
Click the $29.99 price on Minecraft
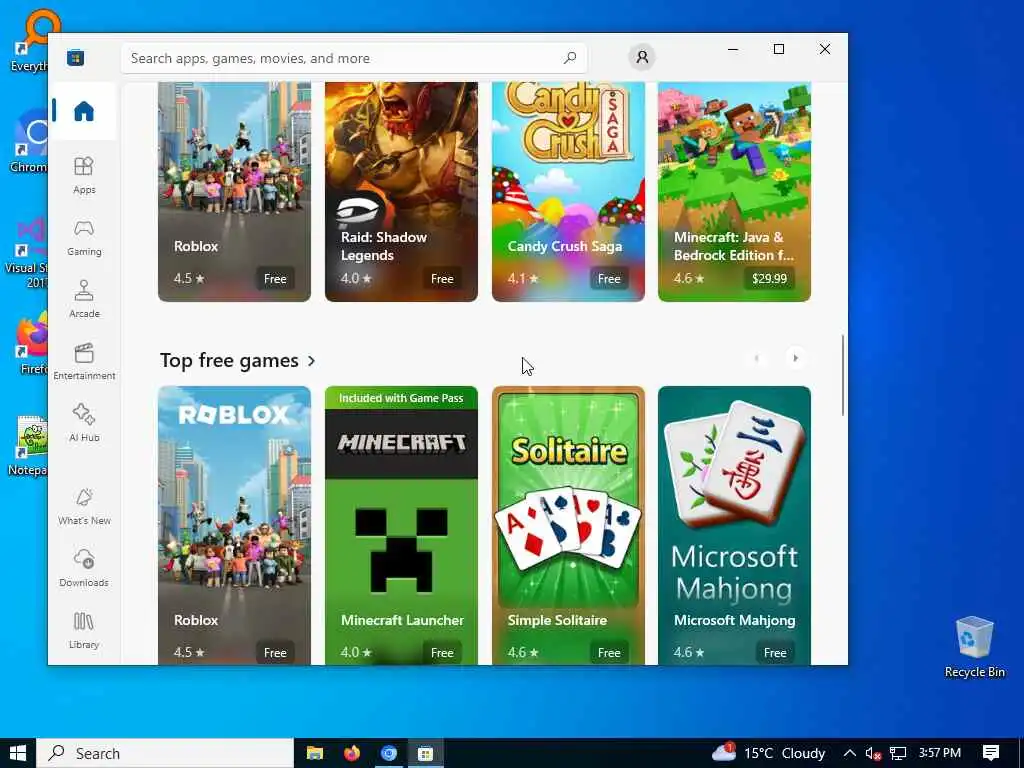pos(769,279)
